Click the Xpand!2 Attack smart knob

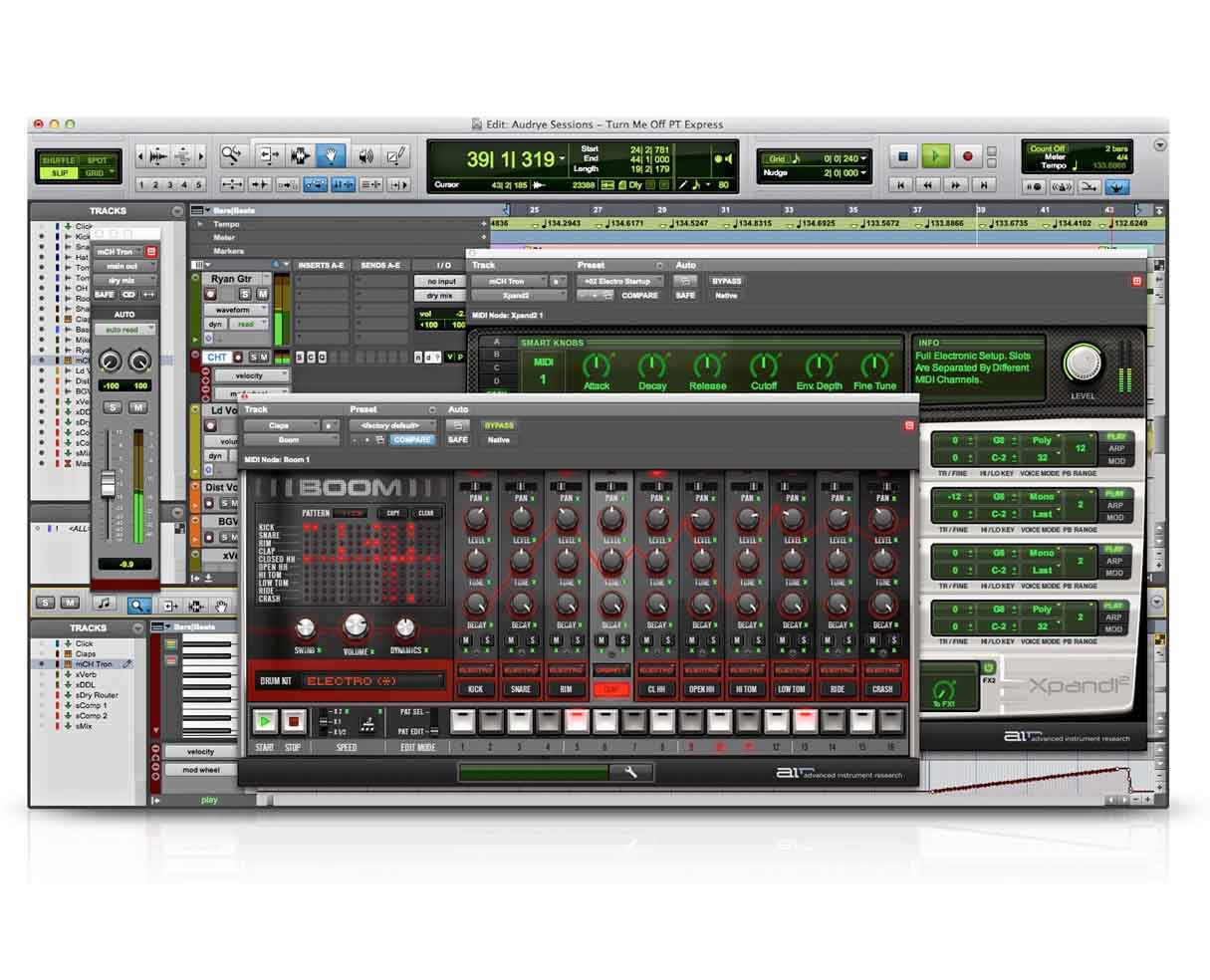pos(596,366)
